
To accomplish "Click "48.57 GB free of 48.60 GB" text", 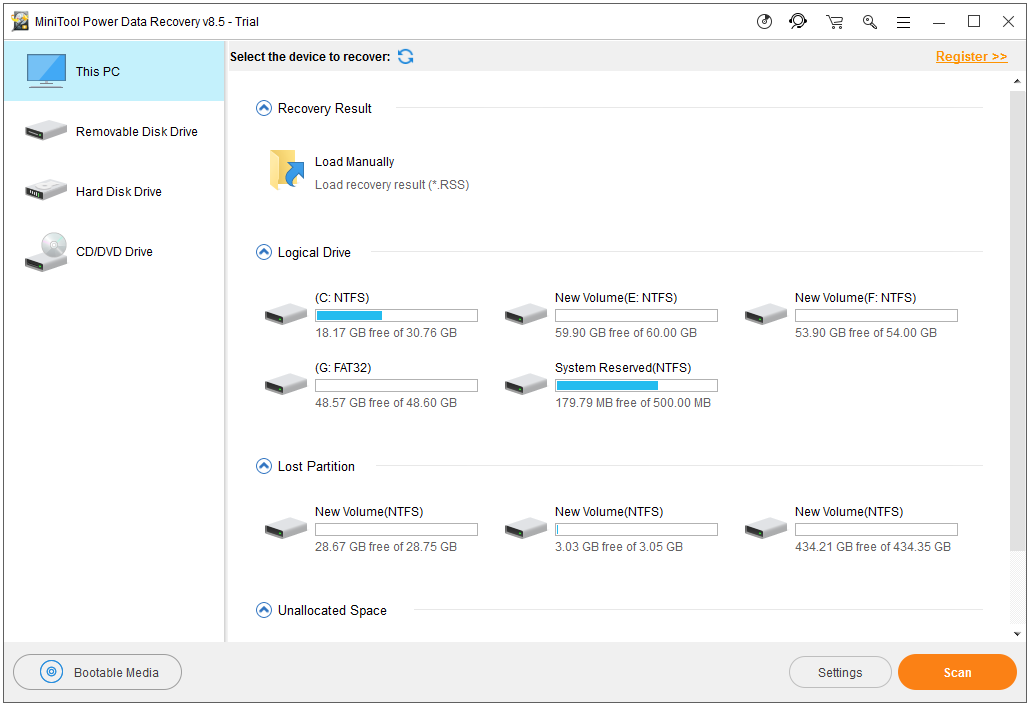I will tap(386, 403).
